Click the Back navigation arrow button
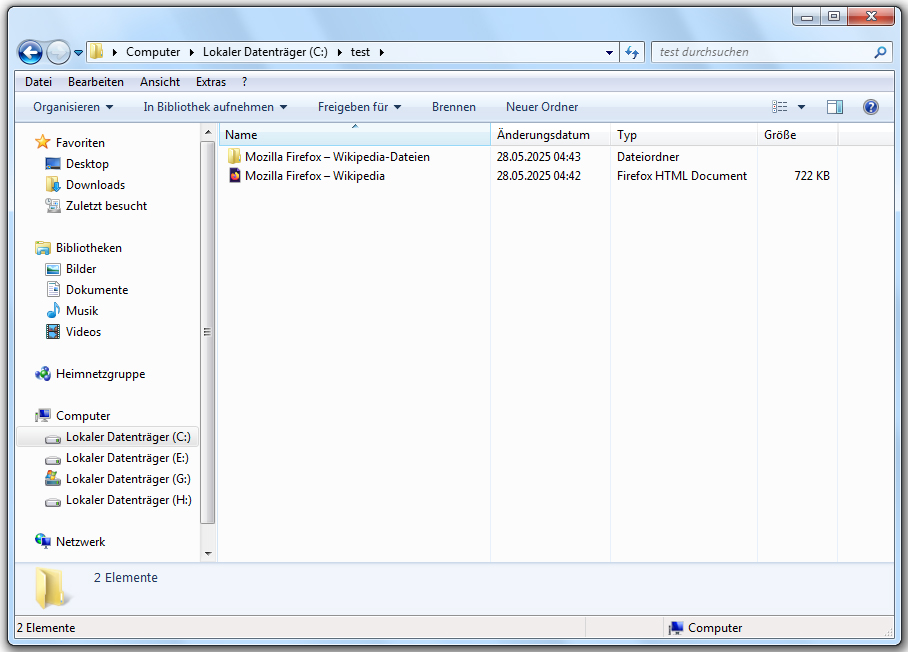Screen dimensions: 908x652 coord(30,52)
